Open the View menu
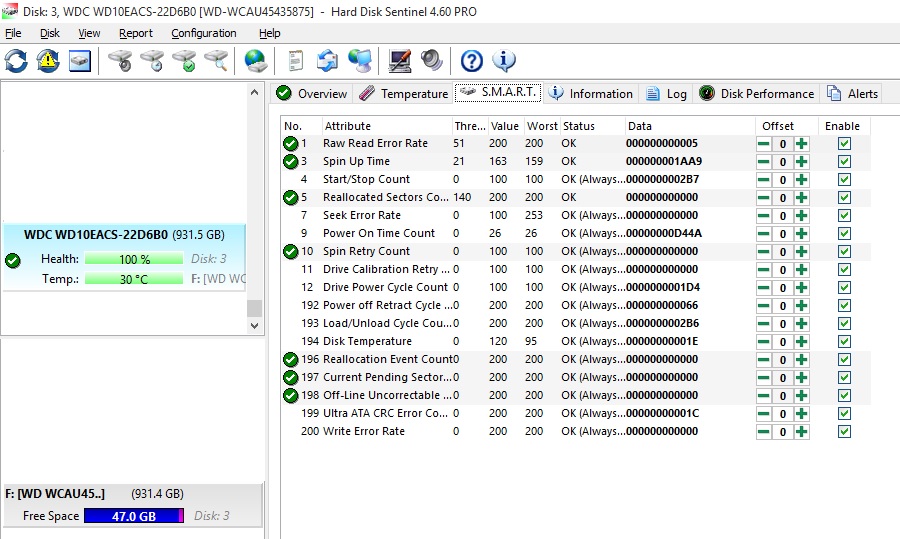 (89, 33)
